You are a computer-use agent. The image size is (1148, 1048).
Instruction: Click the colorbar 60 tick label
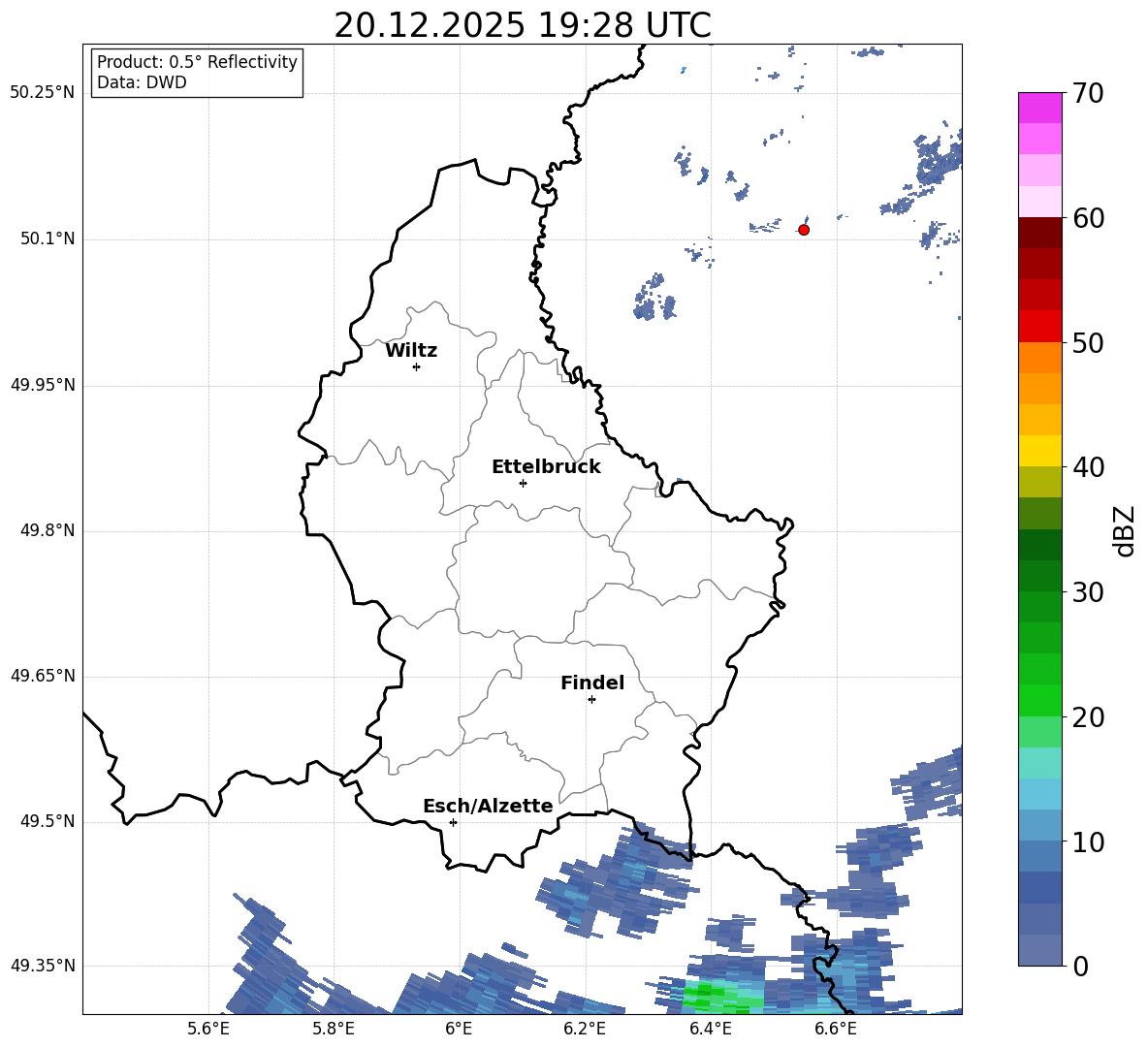pos(1088,218)
